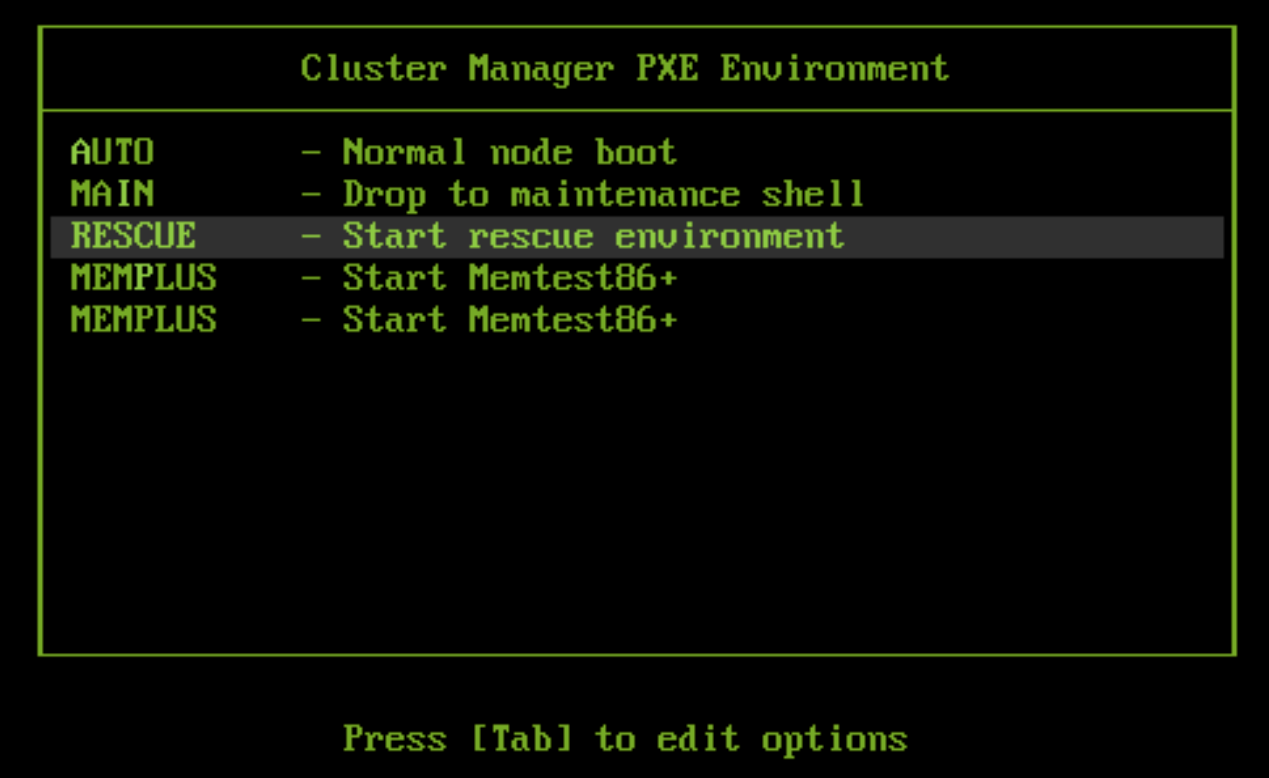Image resolution: width=1269 pixels, height=778 pixels.
Task: Click the upper "Start Memtest86+" description
Action: pyautogui.click(x=509, y=278)
